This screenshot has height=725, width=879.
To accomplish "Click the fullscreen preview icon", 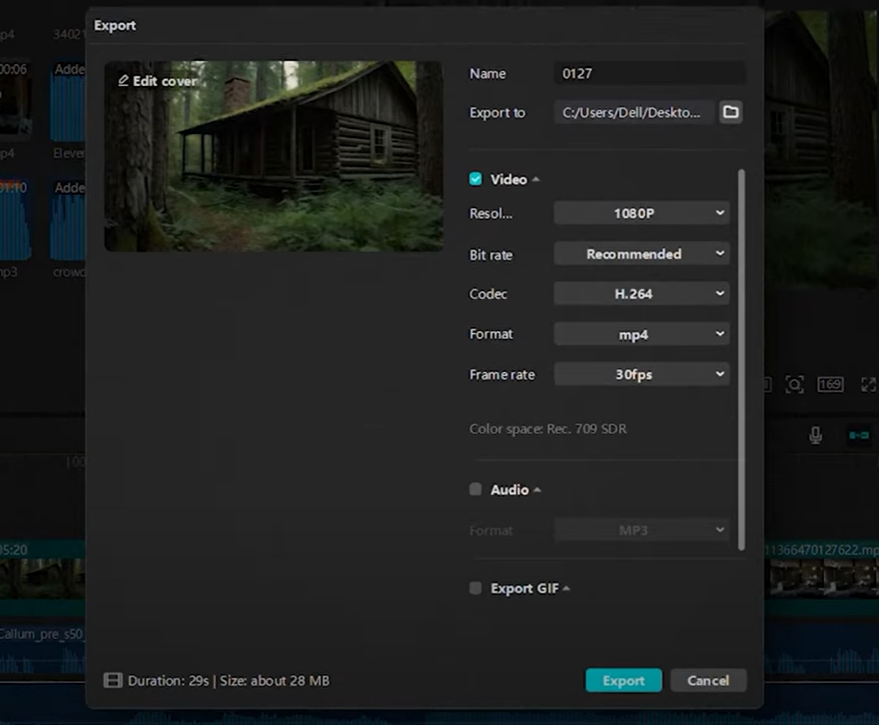I will point(868,384).
